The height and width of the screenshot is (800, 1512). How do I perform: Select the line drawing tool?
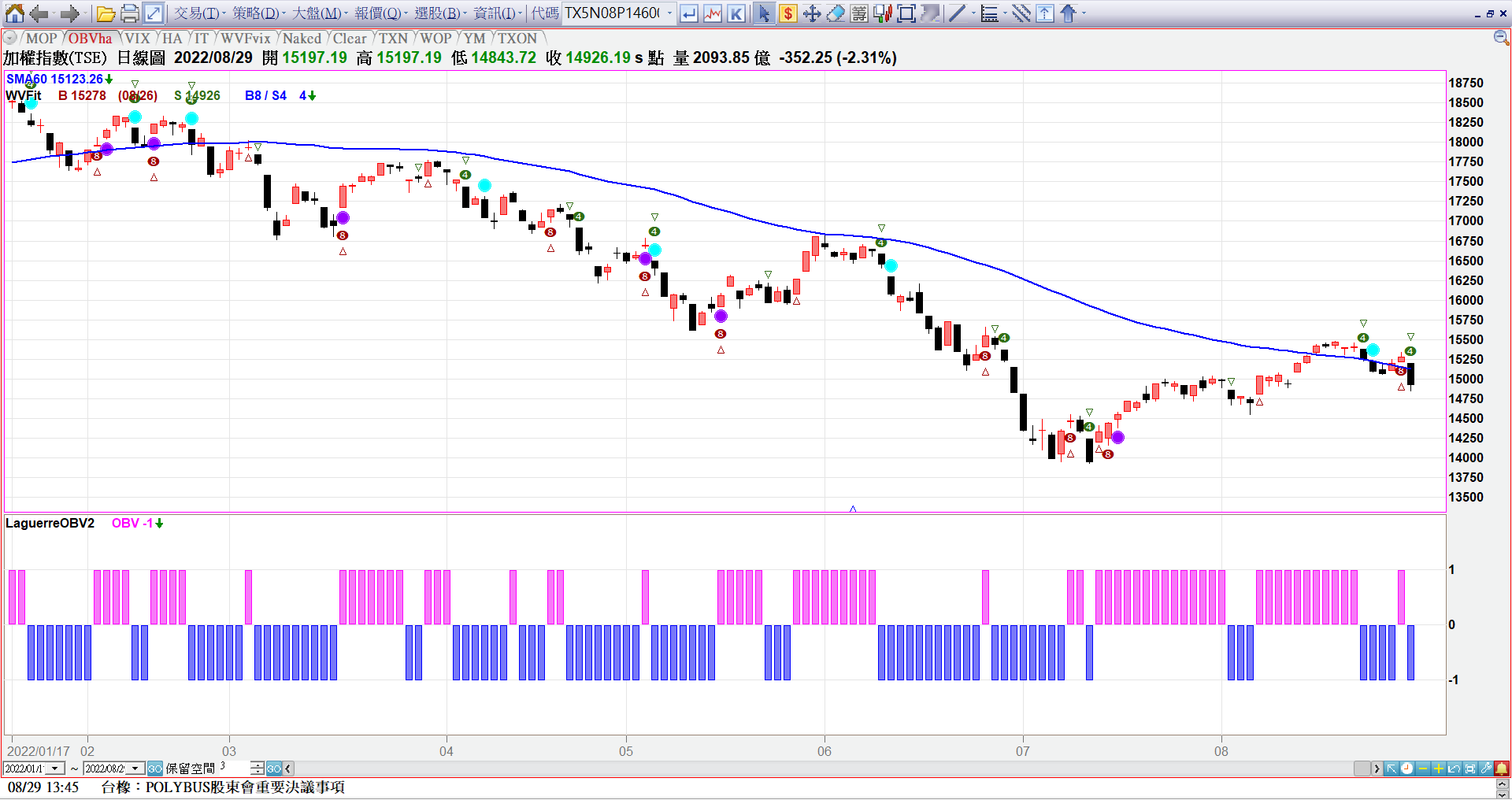(957, 13)
